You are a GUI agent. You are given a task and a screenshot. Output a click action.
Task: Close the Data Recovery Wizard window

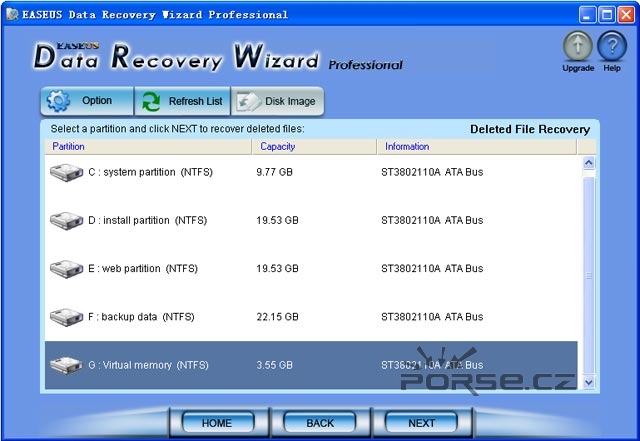[x=626, y=15]
